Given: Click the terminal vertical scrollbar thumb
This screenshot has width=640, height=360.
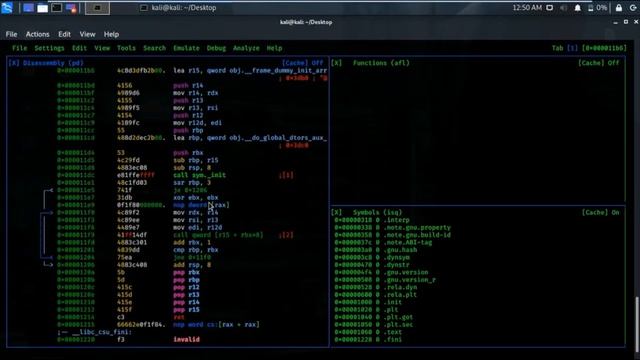Looking at the screenshot, I should pyautogui.click(x=637, y=324).
